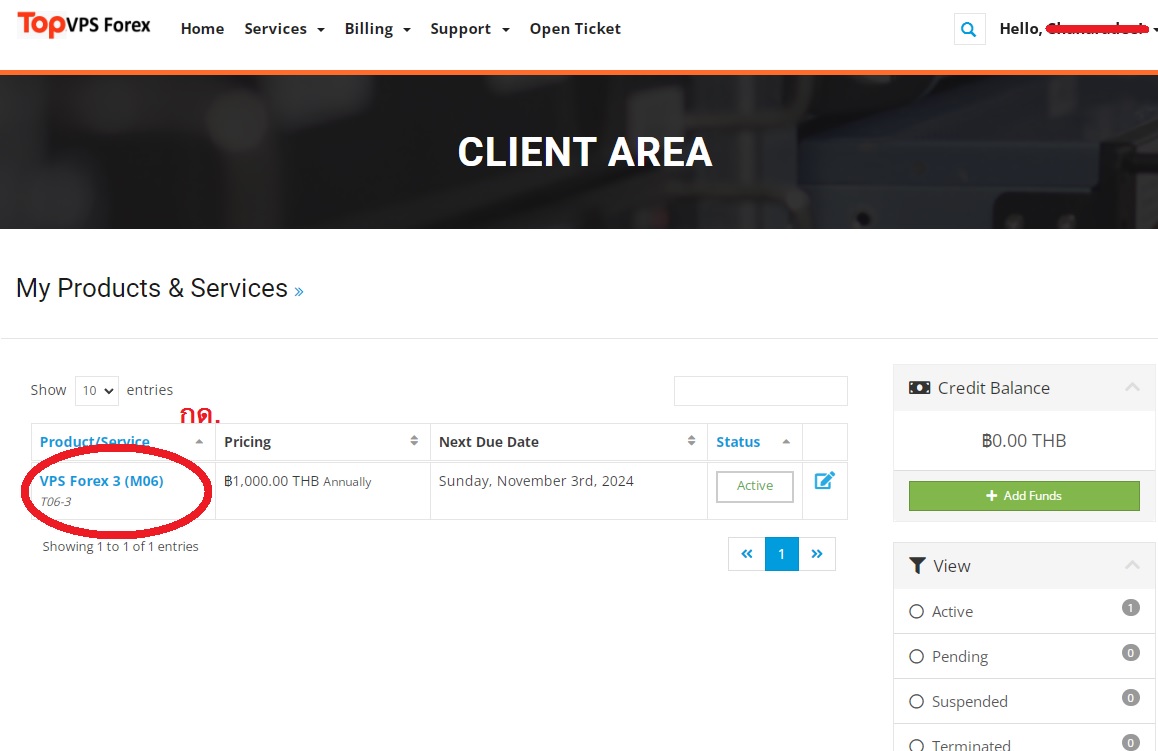
Task: Collapse the View panel chevron
Action: click(1132, 565)
